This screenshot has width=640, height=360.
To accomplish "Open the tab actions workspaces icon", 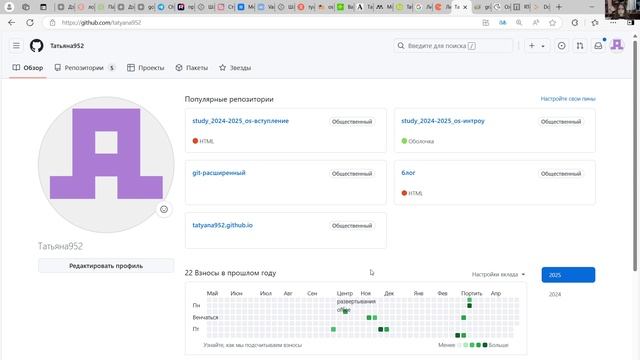I will [26, 7].
